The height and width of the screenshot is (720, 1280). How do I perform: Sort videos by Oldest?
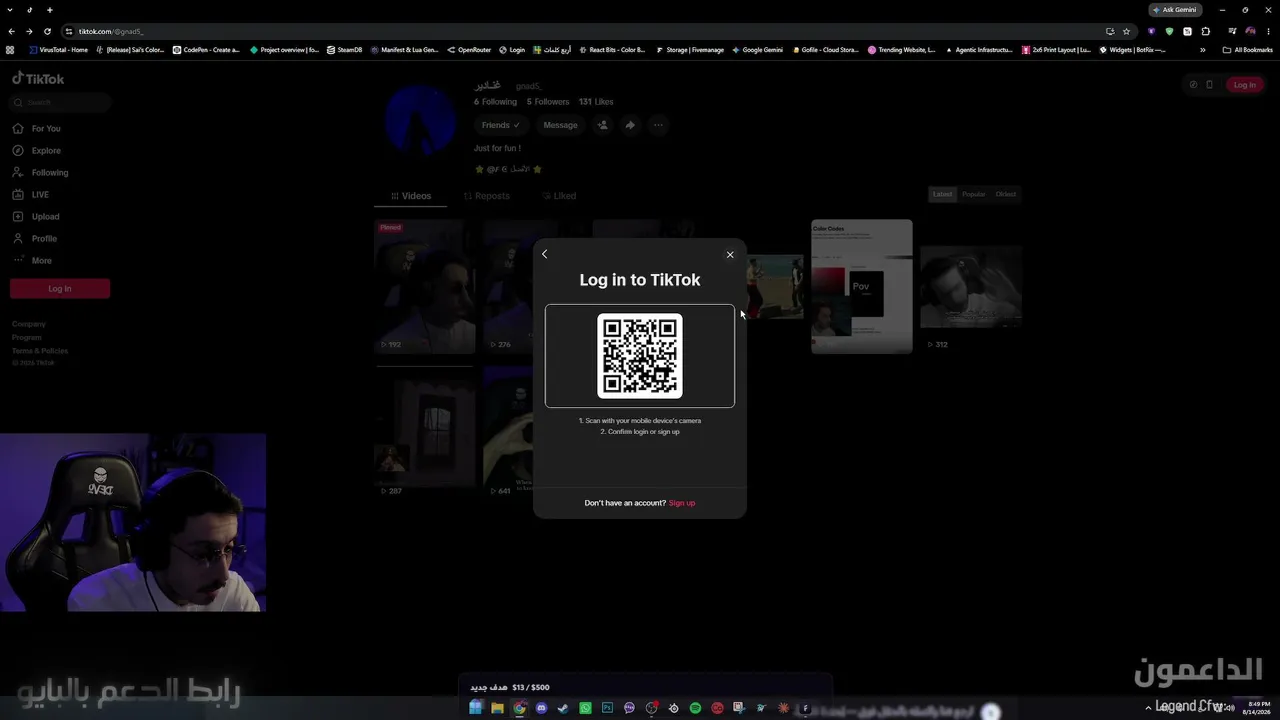[x=1006, y=194]
